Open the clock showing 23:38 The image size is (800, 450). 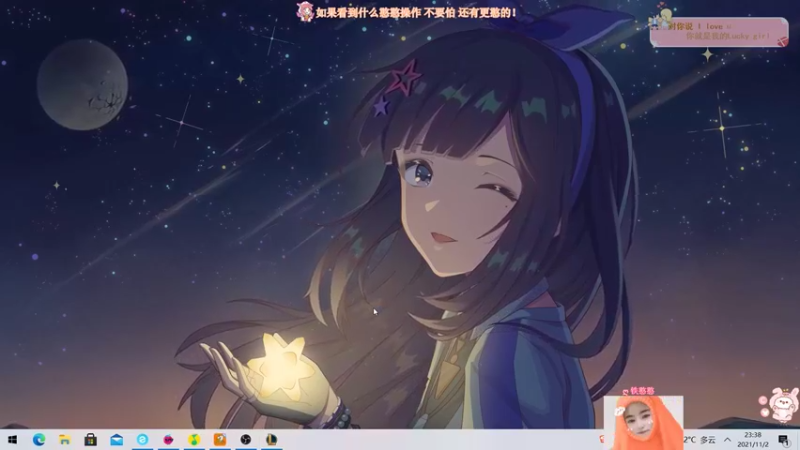pos(753,440)
